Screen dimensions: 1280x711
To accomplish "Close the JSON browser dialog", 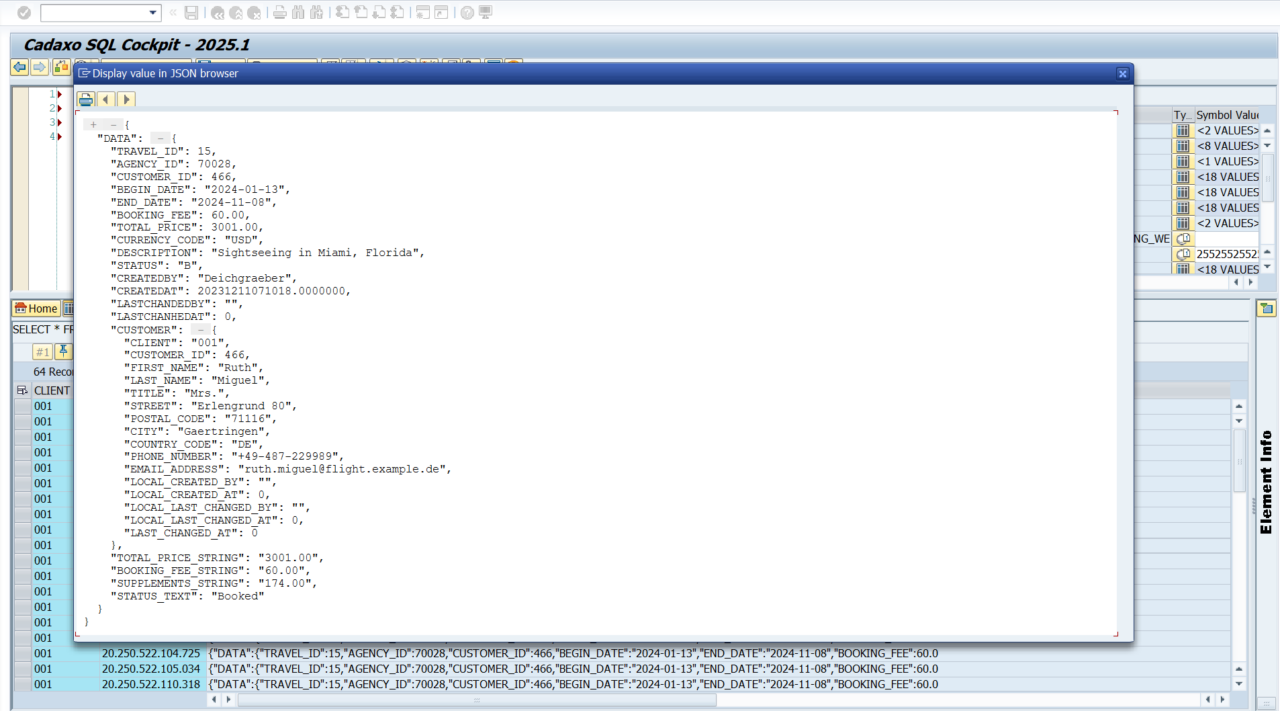I will pos(1123,73).
